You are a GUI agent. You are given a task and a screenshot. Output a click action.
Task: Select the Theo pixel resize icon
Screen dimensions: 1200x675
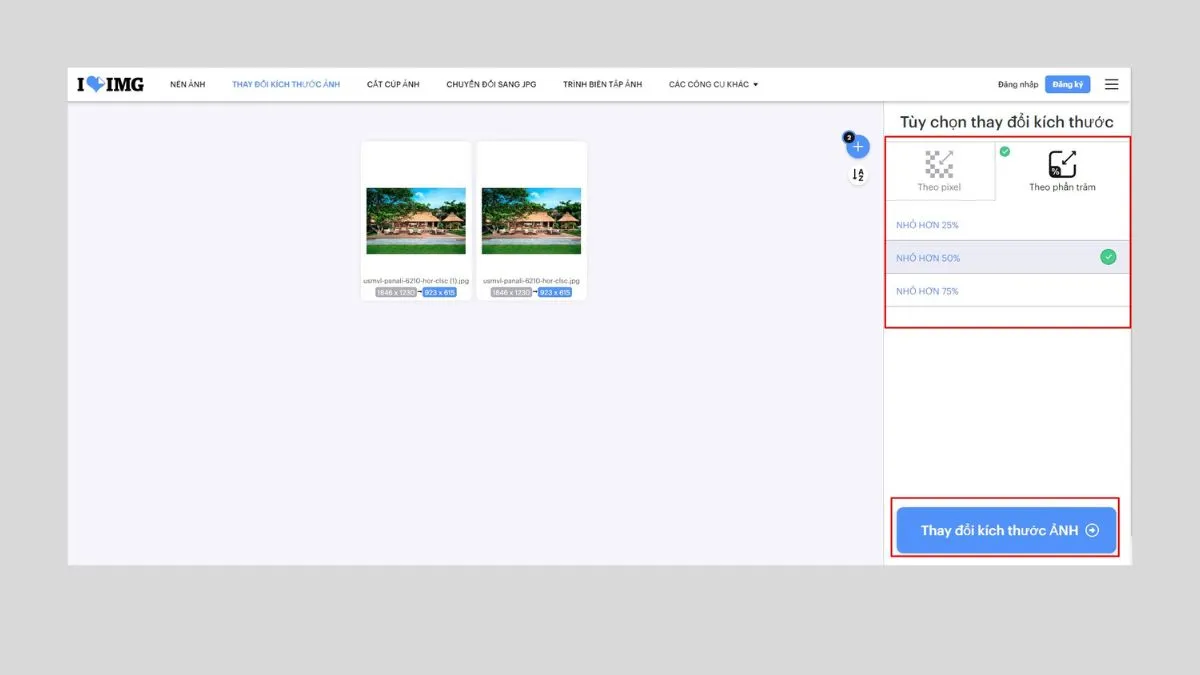click(x=939, y=165)
